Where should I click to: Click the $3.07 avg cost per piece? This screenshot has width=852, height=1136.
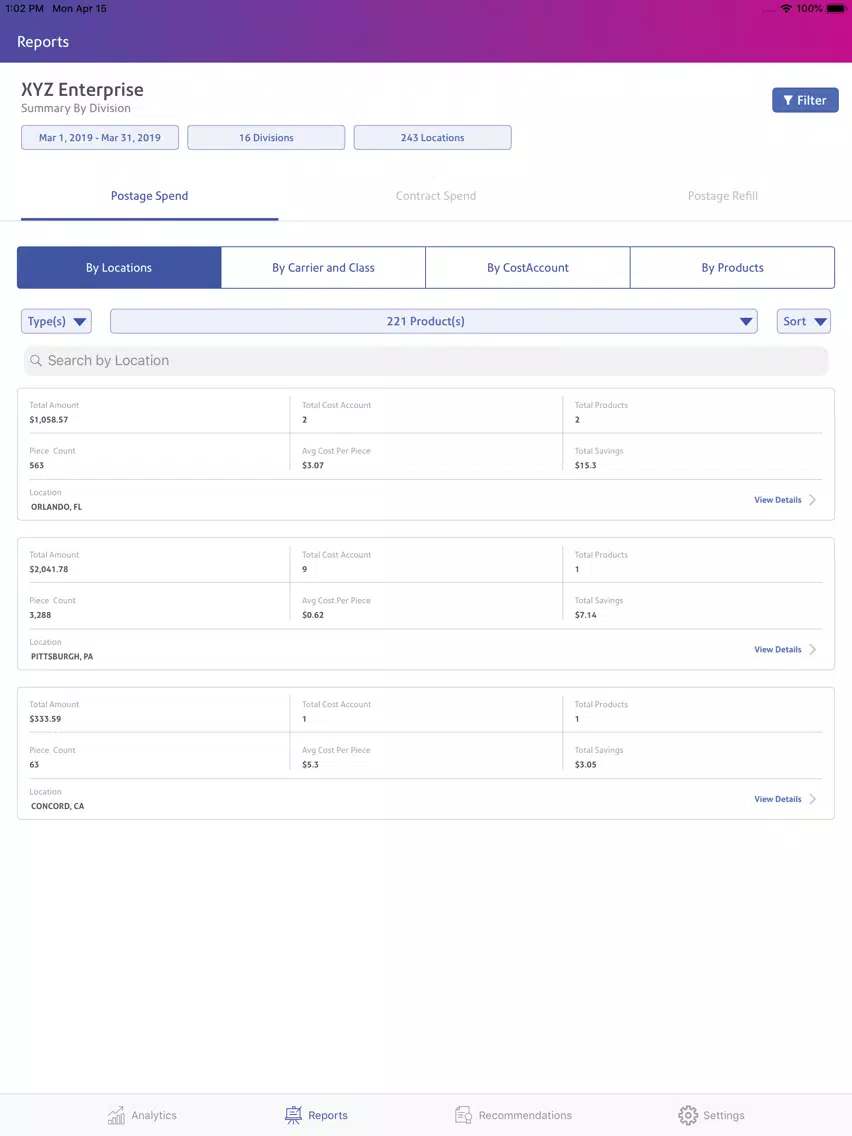click(x=313, y=465)
